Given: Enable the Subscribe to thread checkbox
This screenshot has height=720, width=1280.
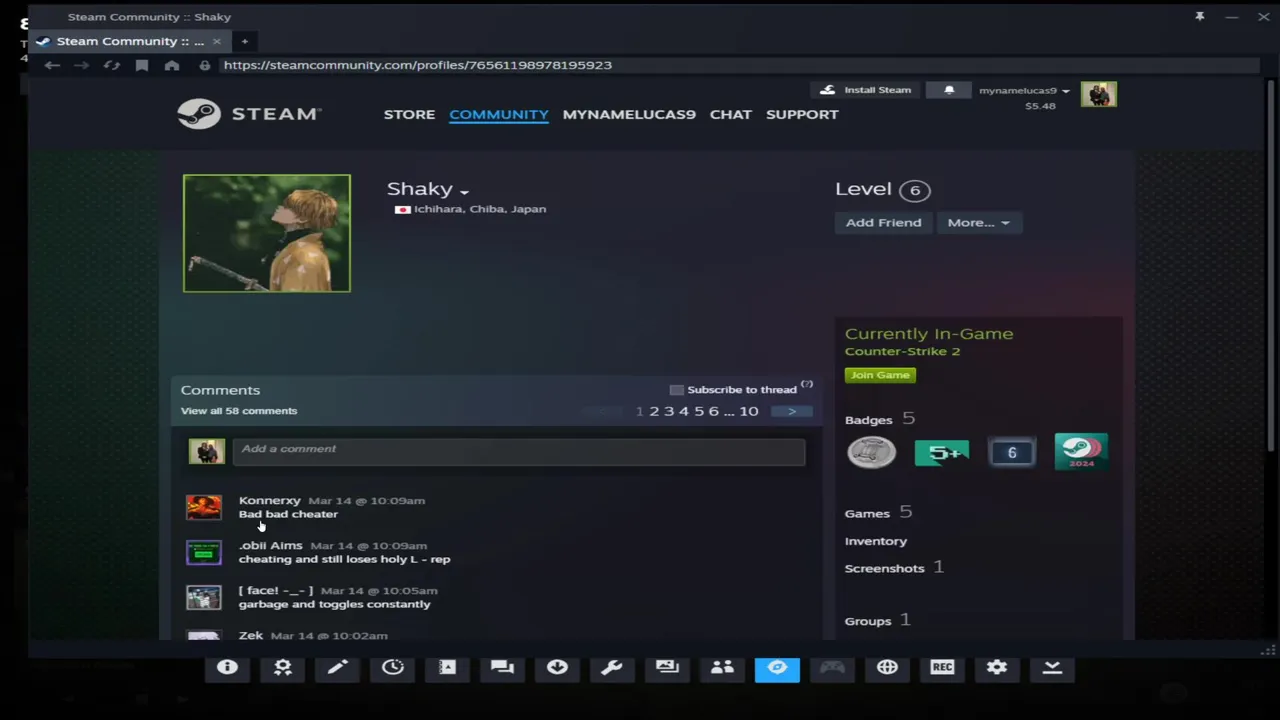Looking at the screenshot, I should point(677,390).
